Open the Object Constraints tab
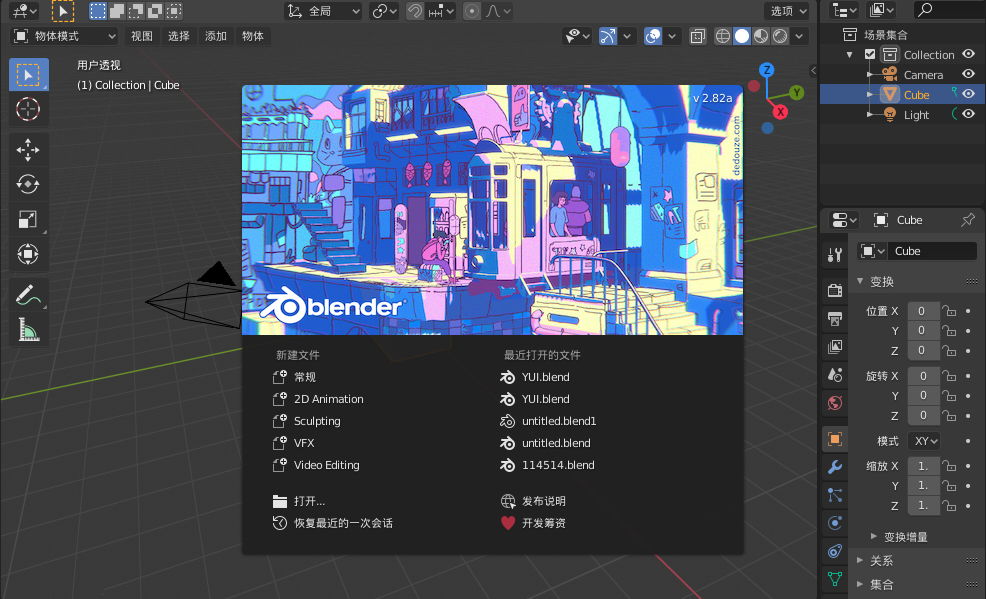The height and width of the screenshot is (599, 986). (835, 551)
